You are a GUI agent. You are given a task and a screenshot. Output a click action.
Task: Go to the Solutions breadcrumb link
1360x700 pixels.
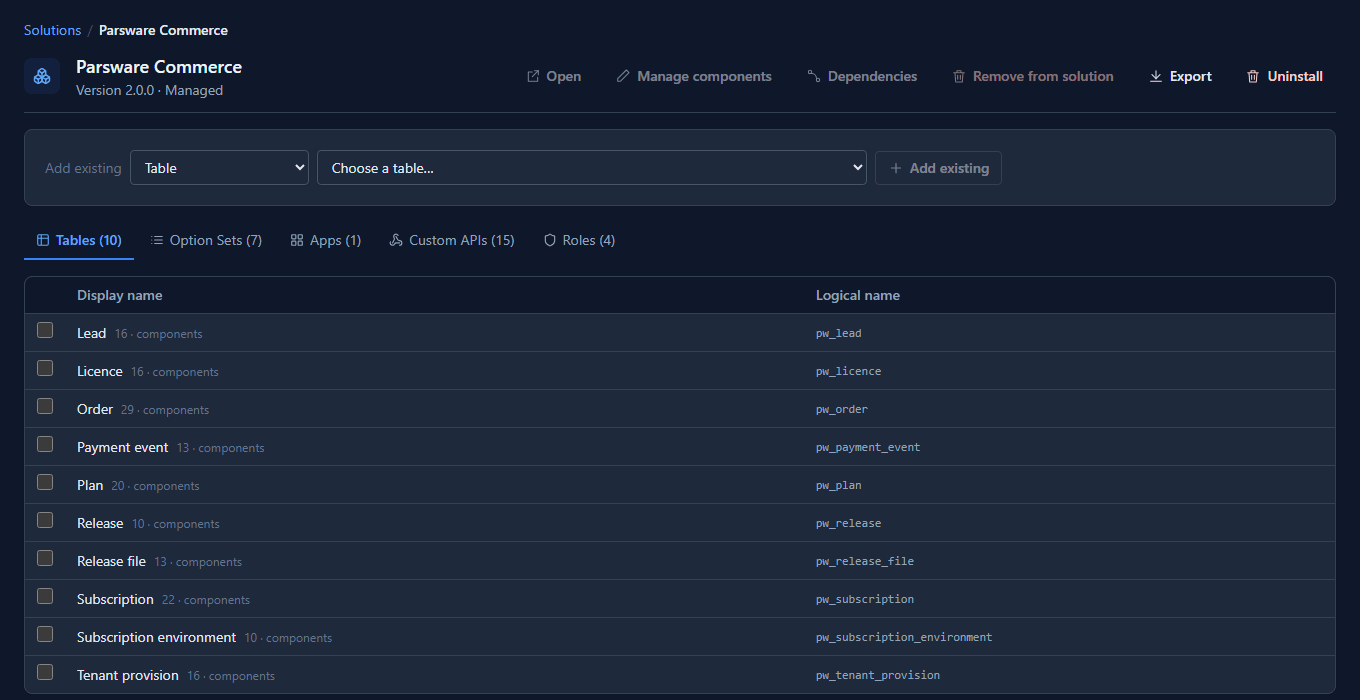52,30
